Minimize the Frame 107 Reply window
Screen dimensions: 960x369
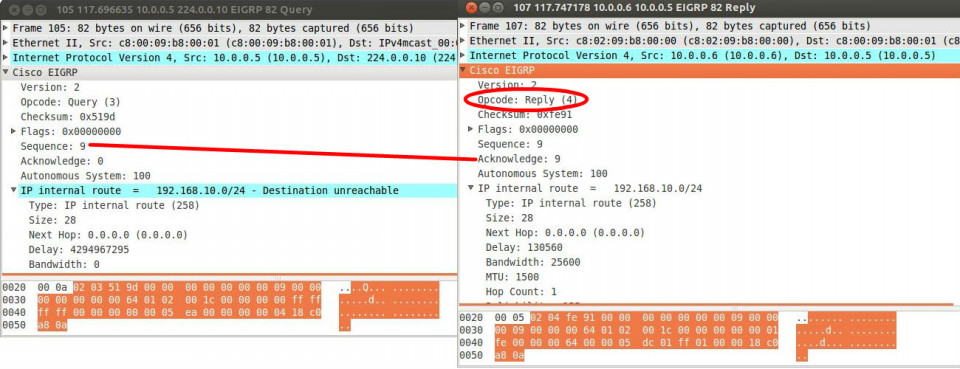pyautogui.click(x=484, y=8)
